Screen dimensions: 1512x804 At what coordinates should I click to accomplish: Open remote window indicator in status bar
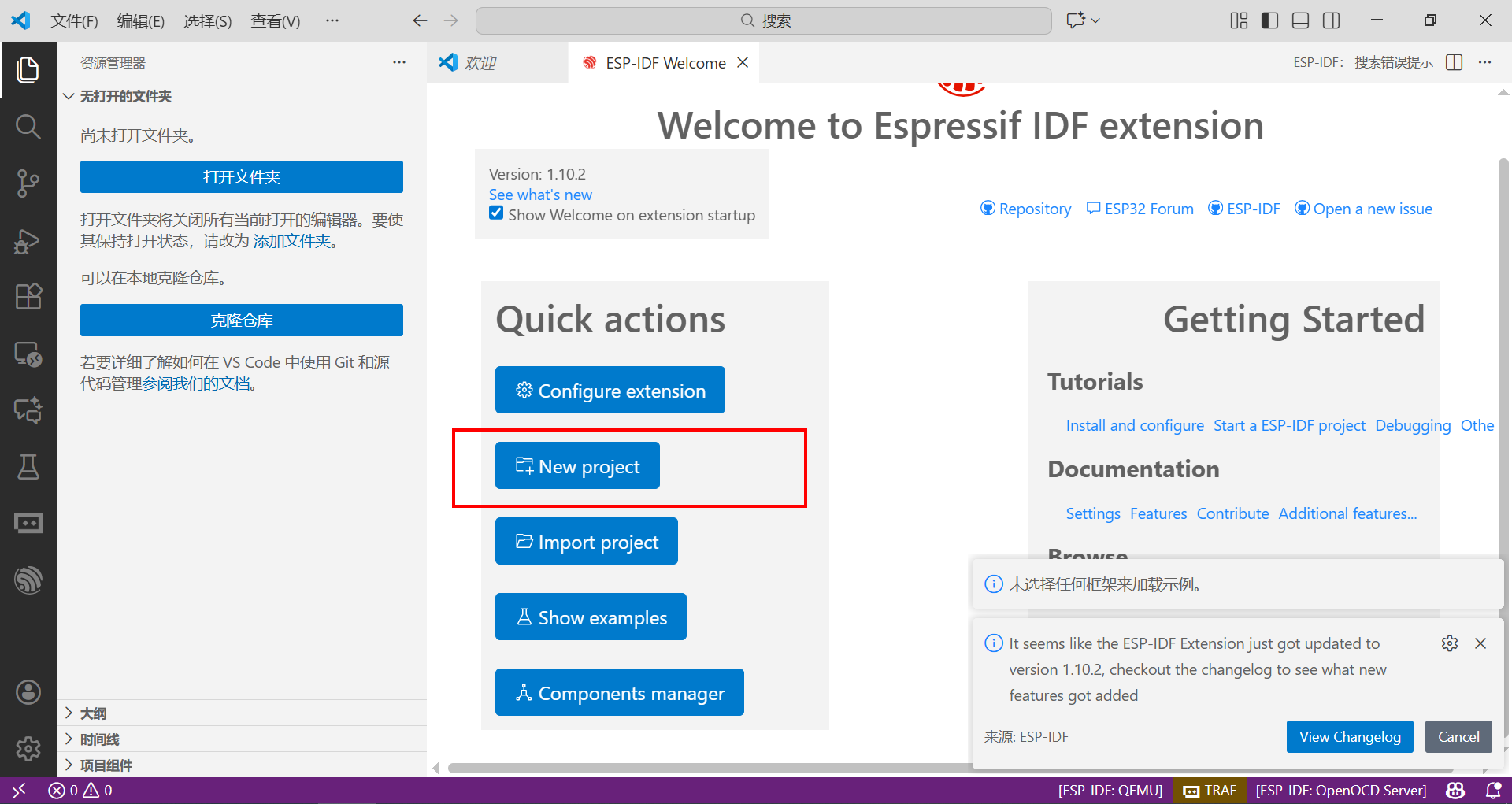20,790
